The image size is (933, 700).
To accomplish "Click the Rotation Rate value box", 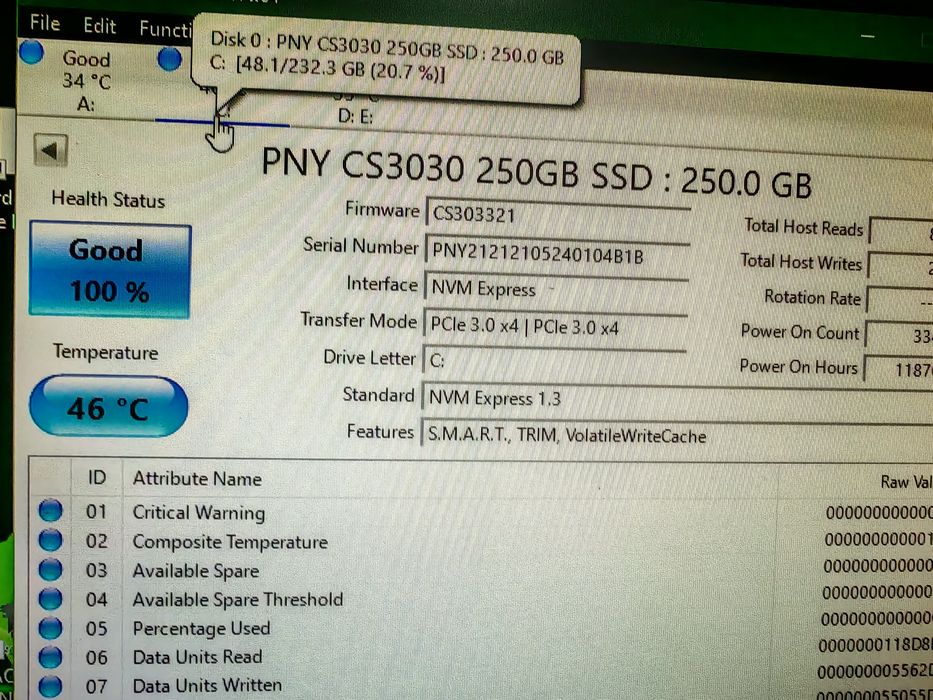I will click(900, 301).
